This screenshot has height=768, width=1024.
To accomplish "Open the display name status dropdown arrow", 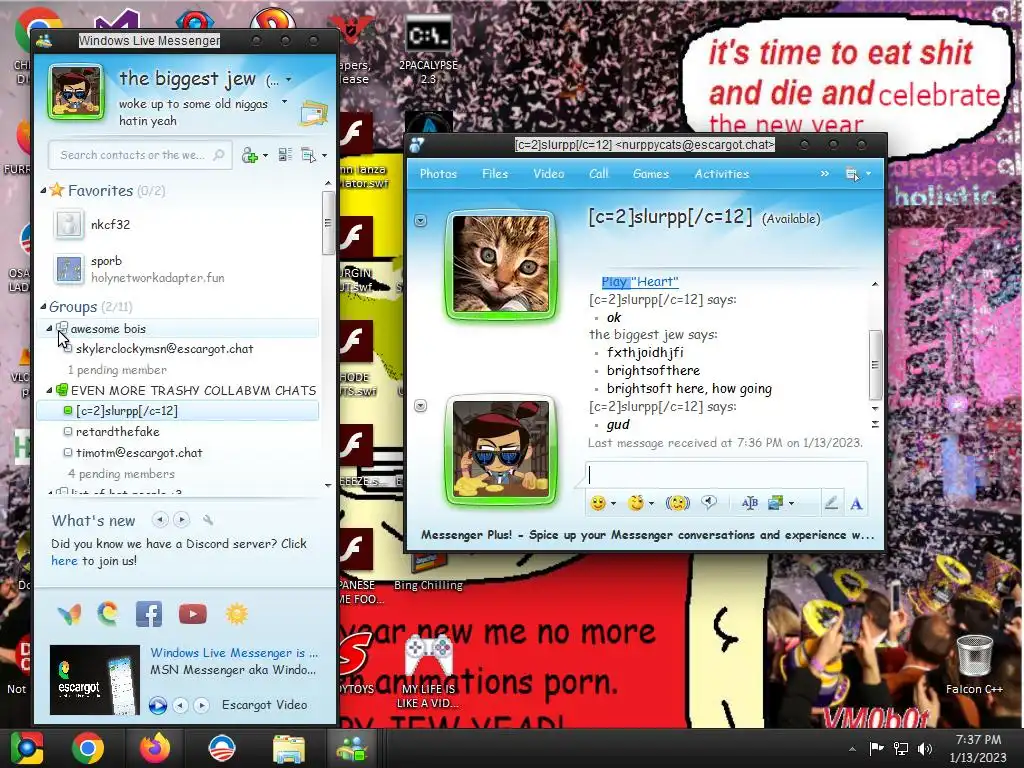I will (x=288, y=80).
